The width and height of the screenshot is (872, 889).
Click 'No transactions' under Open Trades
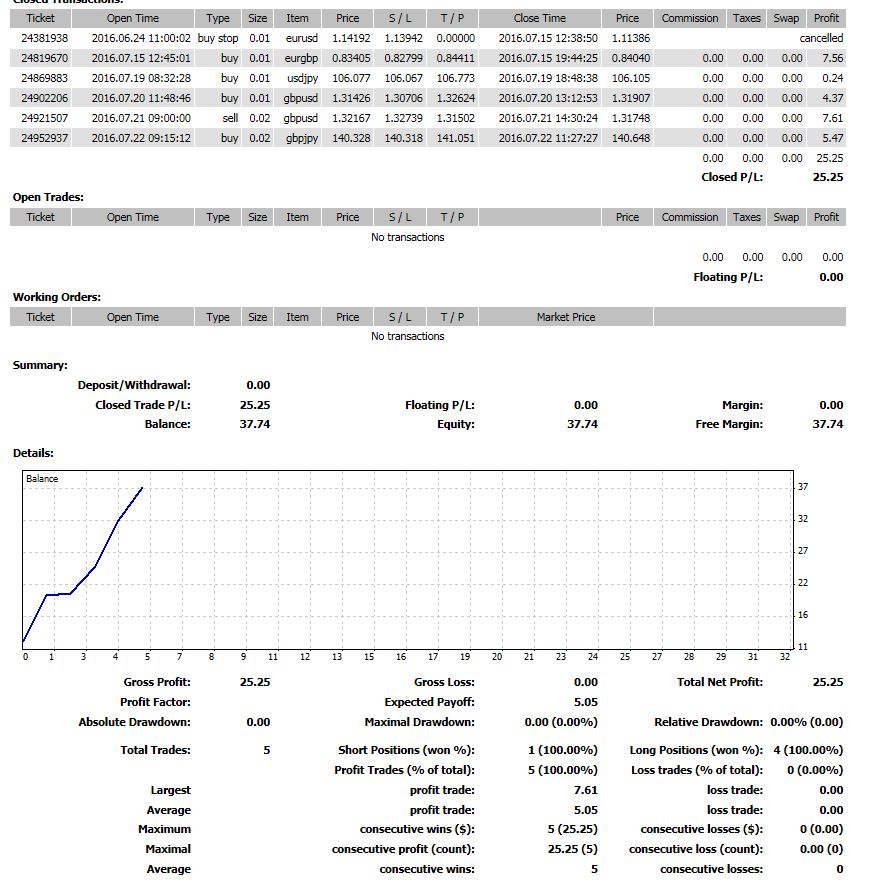pyautogui.click(x=407, y=237)
